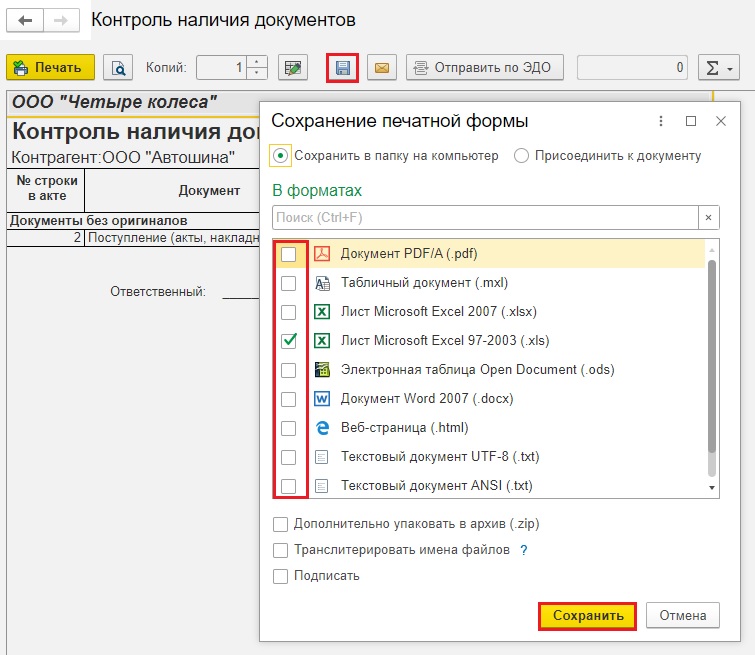
Task: Enable additional packing into .zip archive
Action: [280, 524]
